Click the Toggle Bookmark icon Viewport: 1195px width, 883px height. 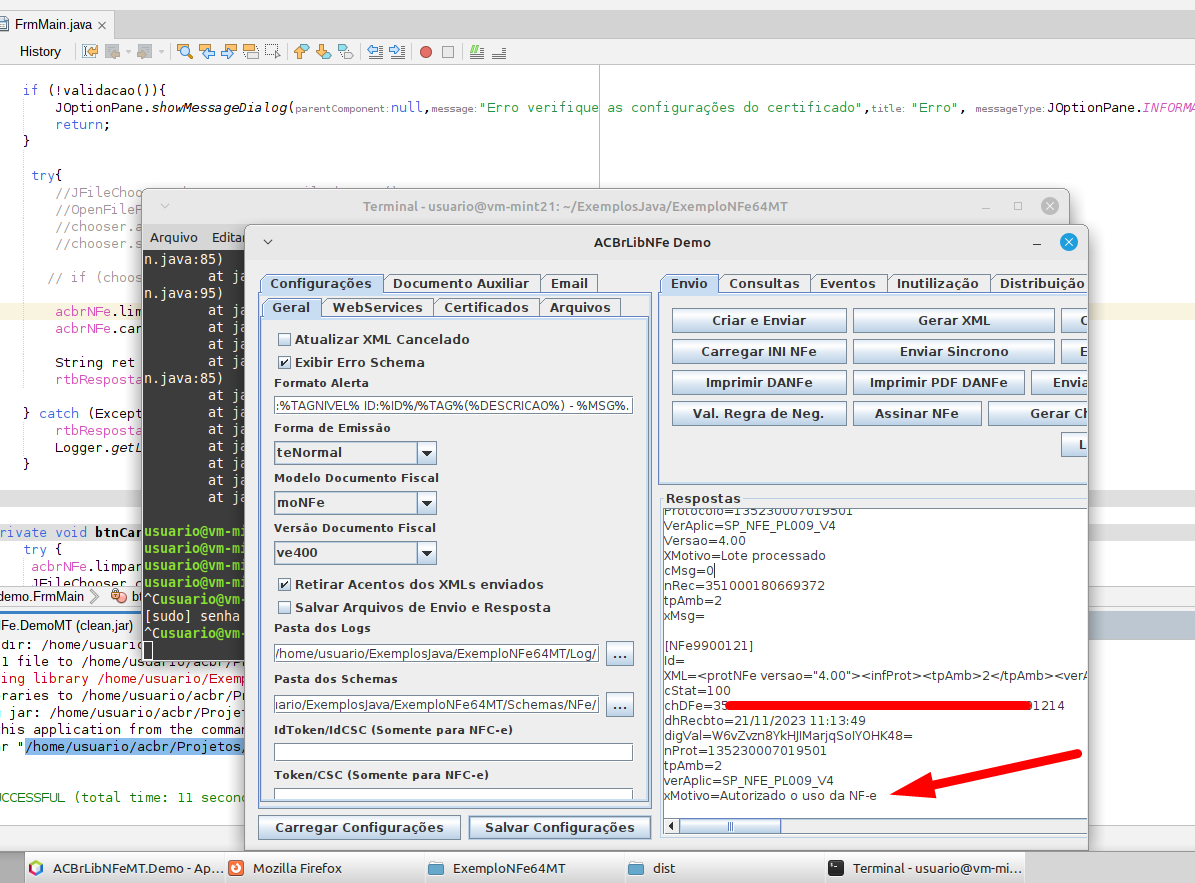(x=345, y=52)
